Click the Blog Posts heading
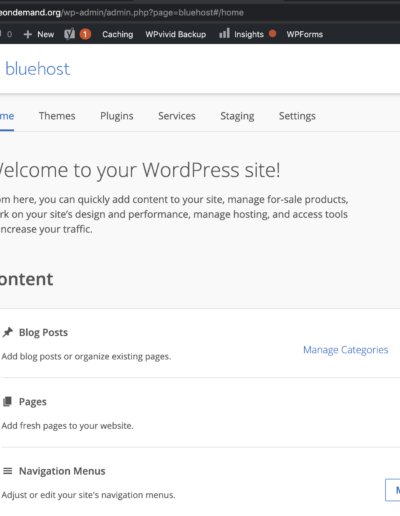The image size is (400, 516). tap(43, 332)
